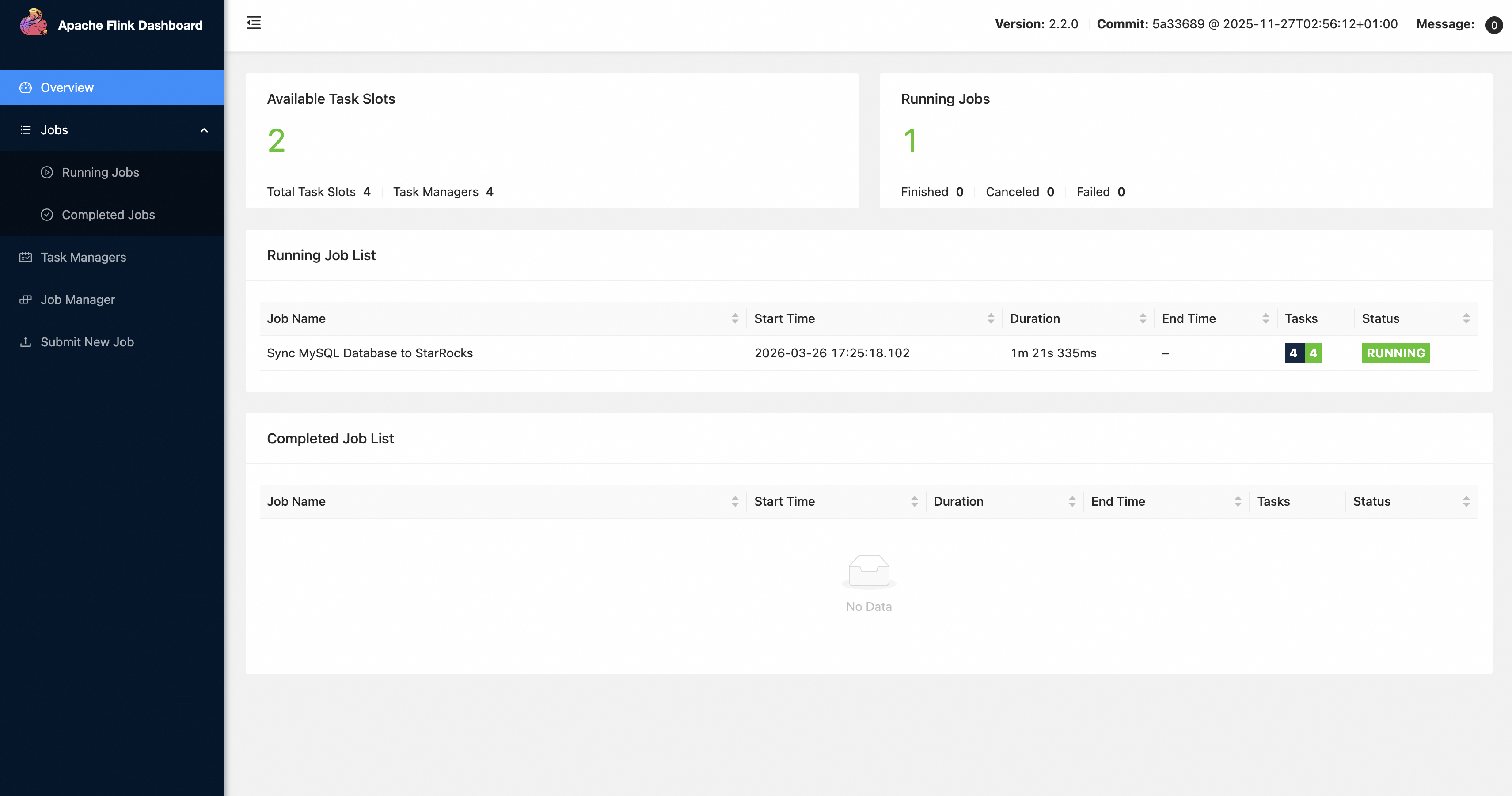
Task: Sort running jobs by Duration
Action: (1143, 318)
